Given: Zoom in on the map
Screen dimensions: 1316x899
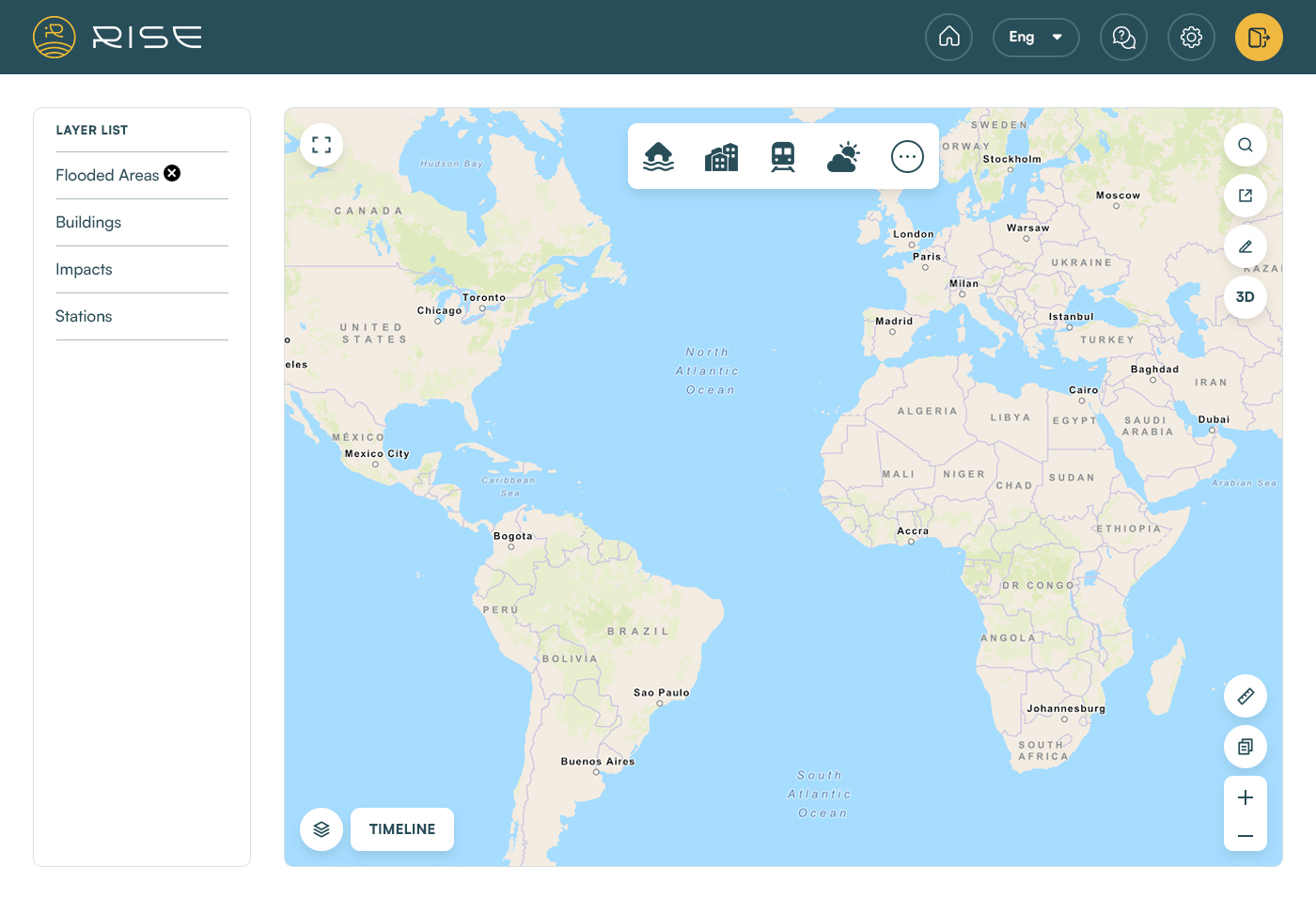Looking at the screenshot, I should pos(1245,797).
